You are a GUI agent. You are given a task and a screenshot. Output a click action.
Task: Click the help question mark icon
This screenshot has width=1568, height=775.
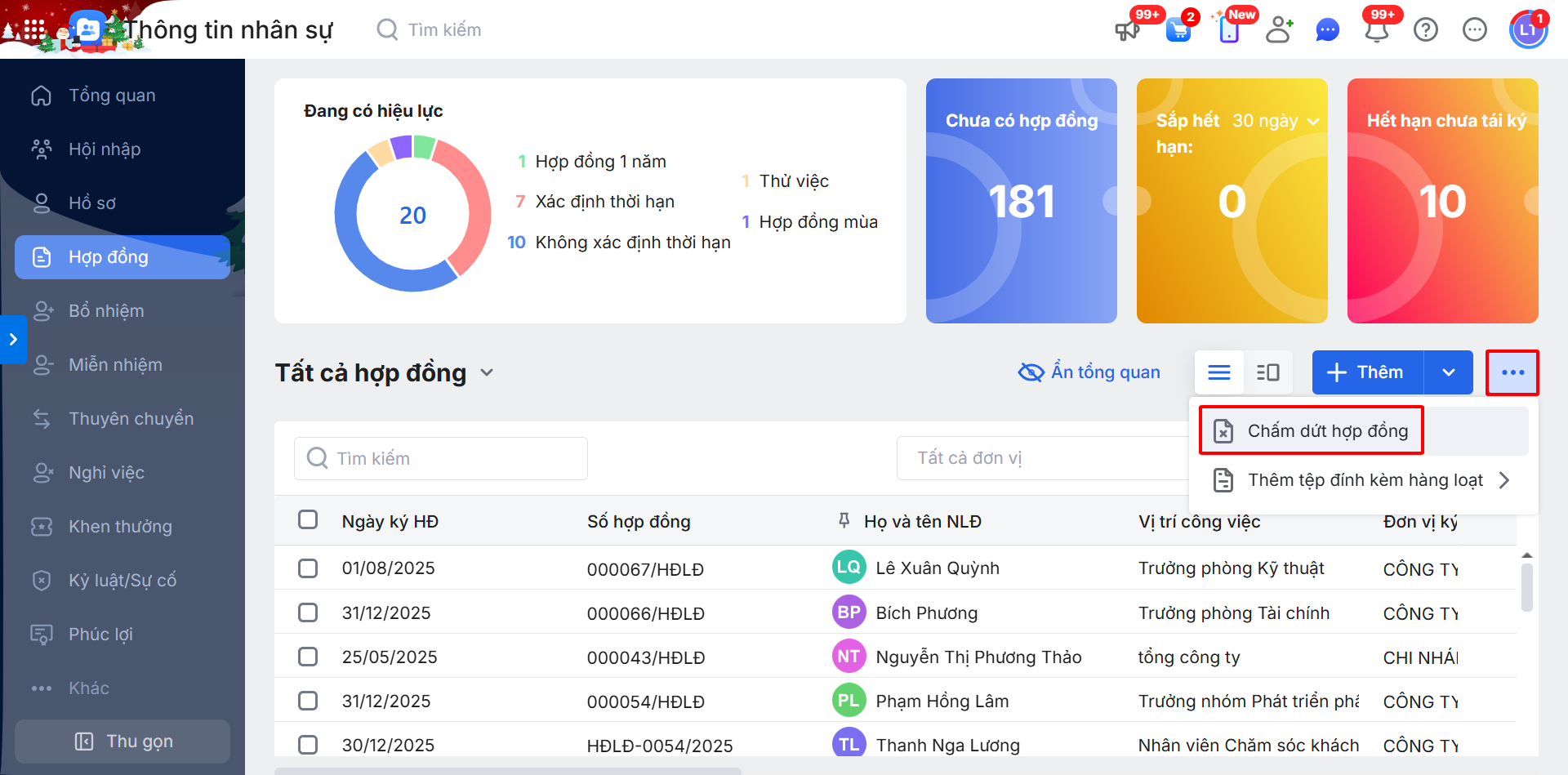pos(1426,30)
